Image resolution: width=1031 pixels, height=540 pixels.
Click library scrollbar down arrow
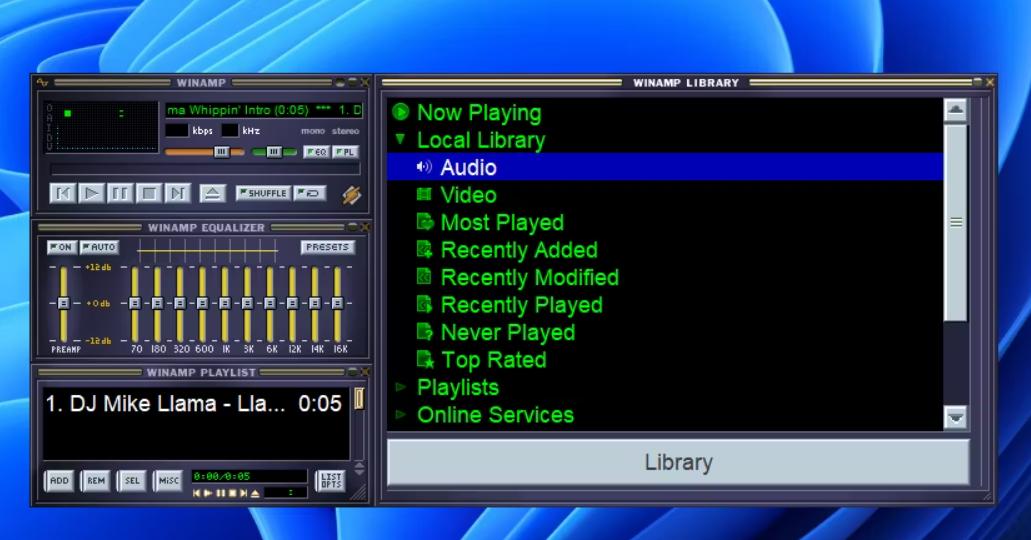tap(955, 417)
